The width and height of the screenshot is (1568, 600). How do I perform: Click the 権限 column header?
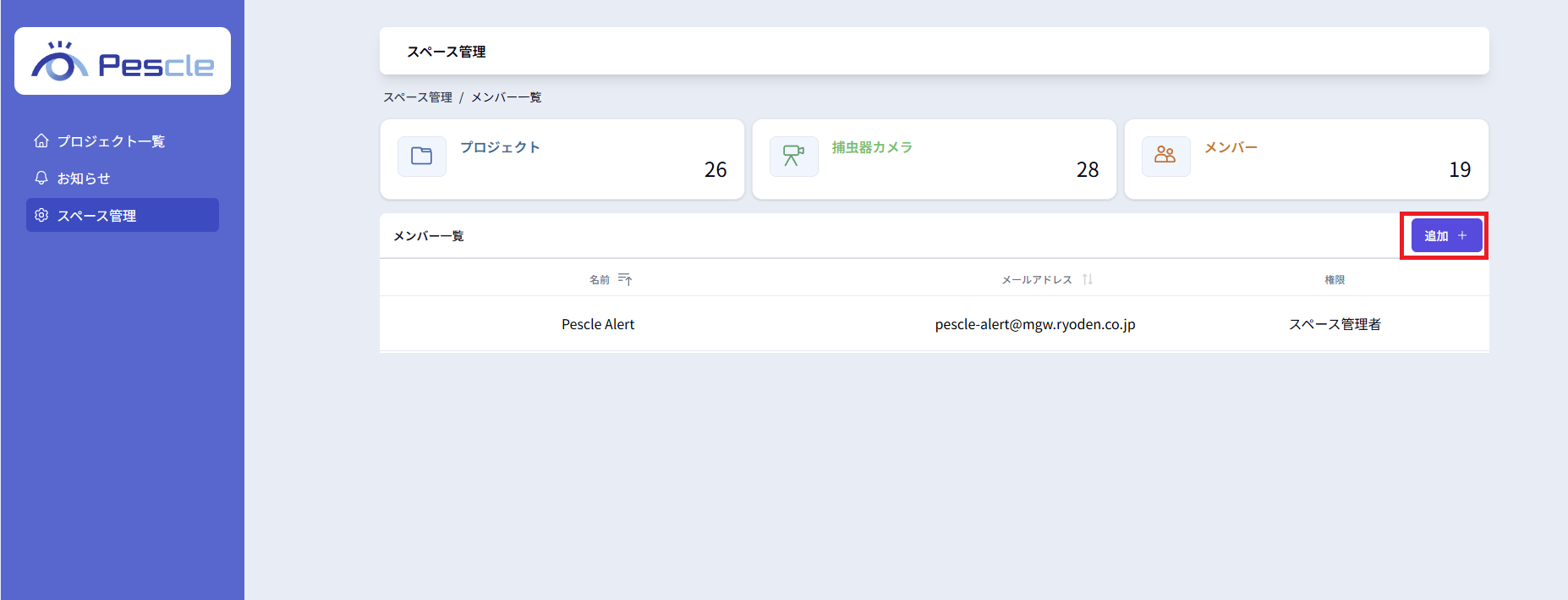click(x=1335, y=279)
